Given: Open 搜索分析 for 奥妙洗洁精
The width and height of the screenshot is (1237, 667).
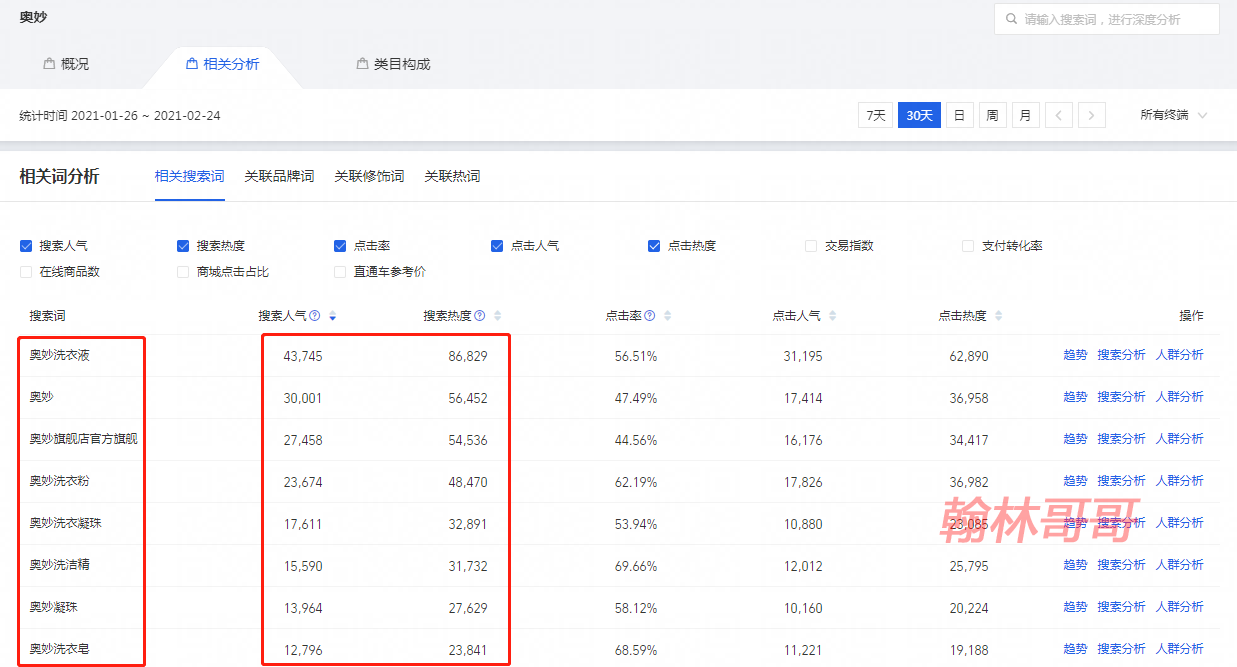Looking at the screenshot, I should (x=1121, y=565).
